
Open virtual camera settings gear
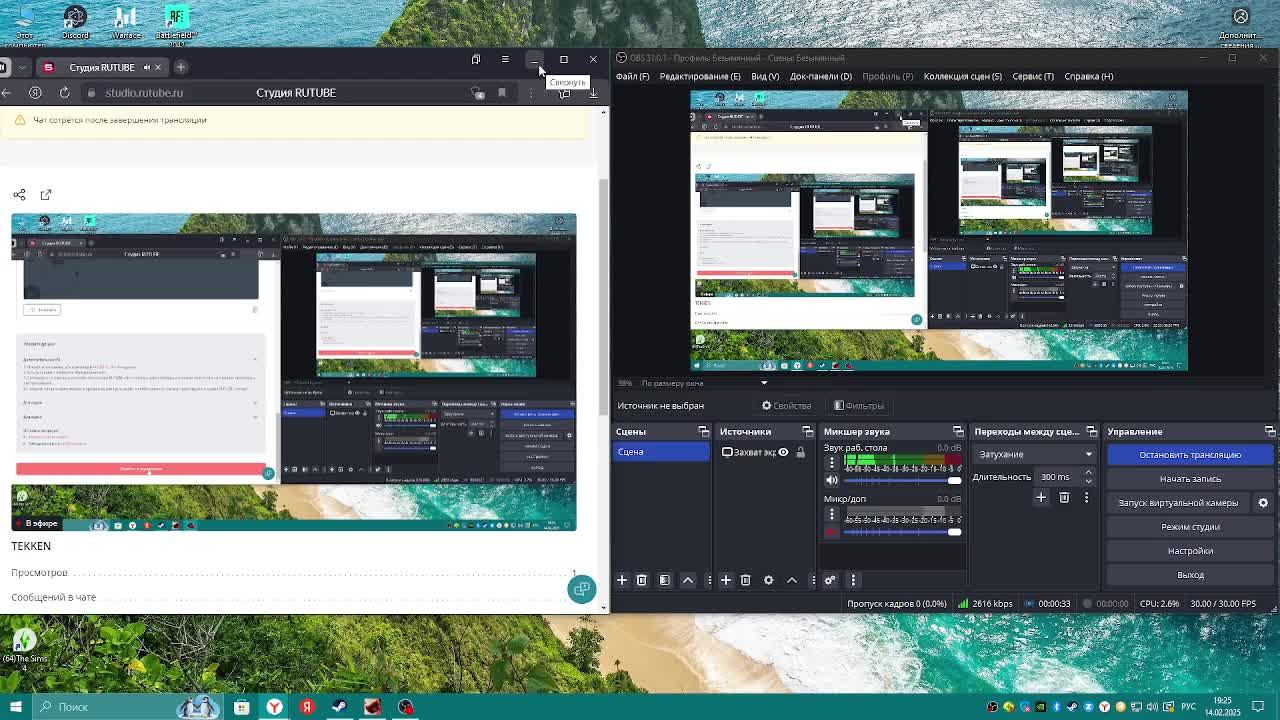1263,503
